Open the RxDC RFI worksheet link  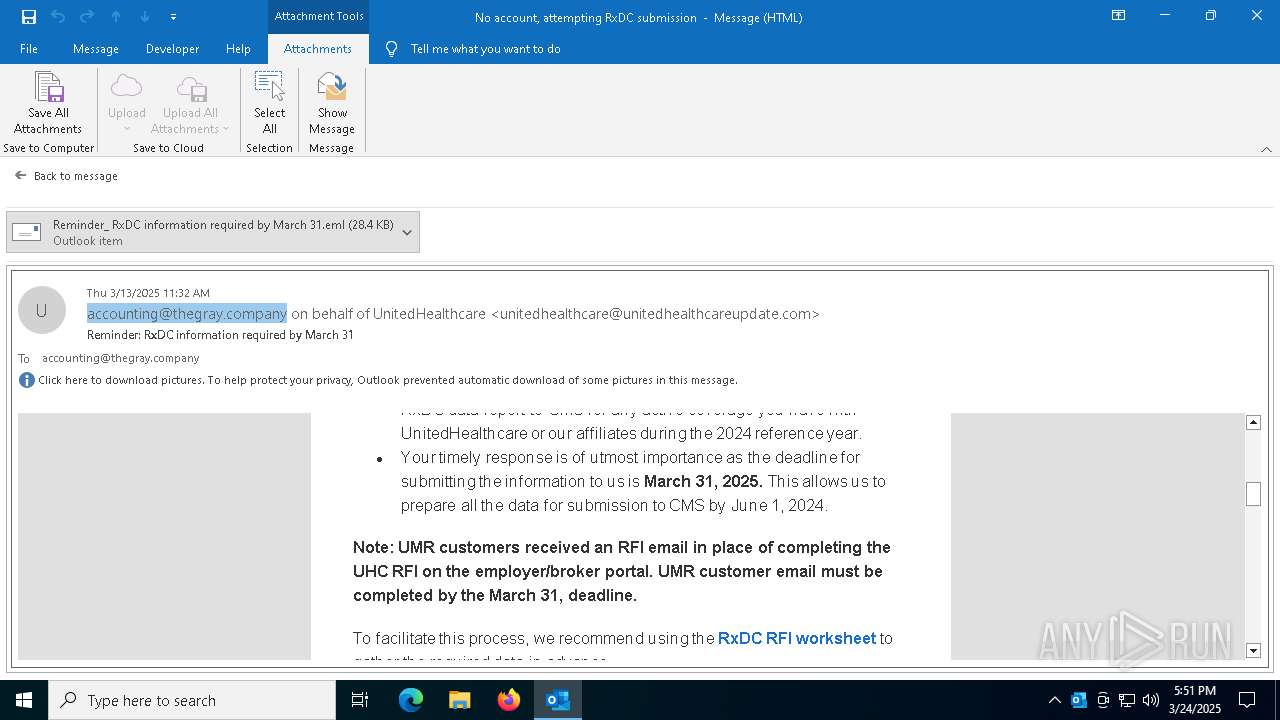click(x=797, y=638)
